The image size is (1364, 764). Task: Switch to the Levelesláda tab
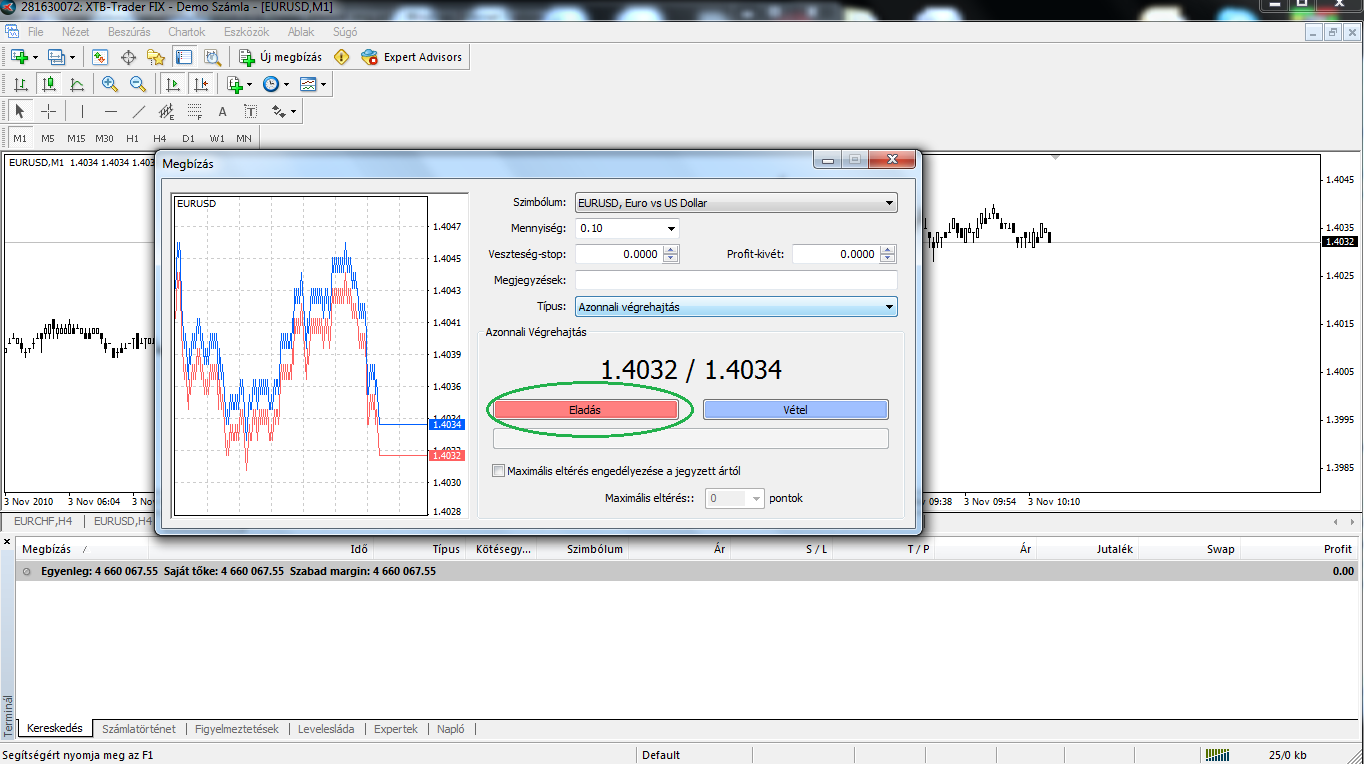326,729
